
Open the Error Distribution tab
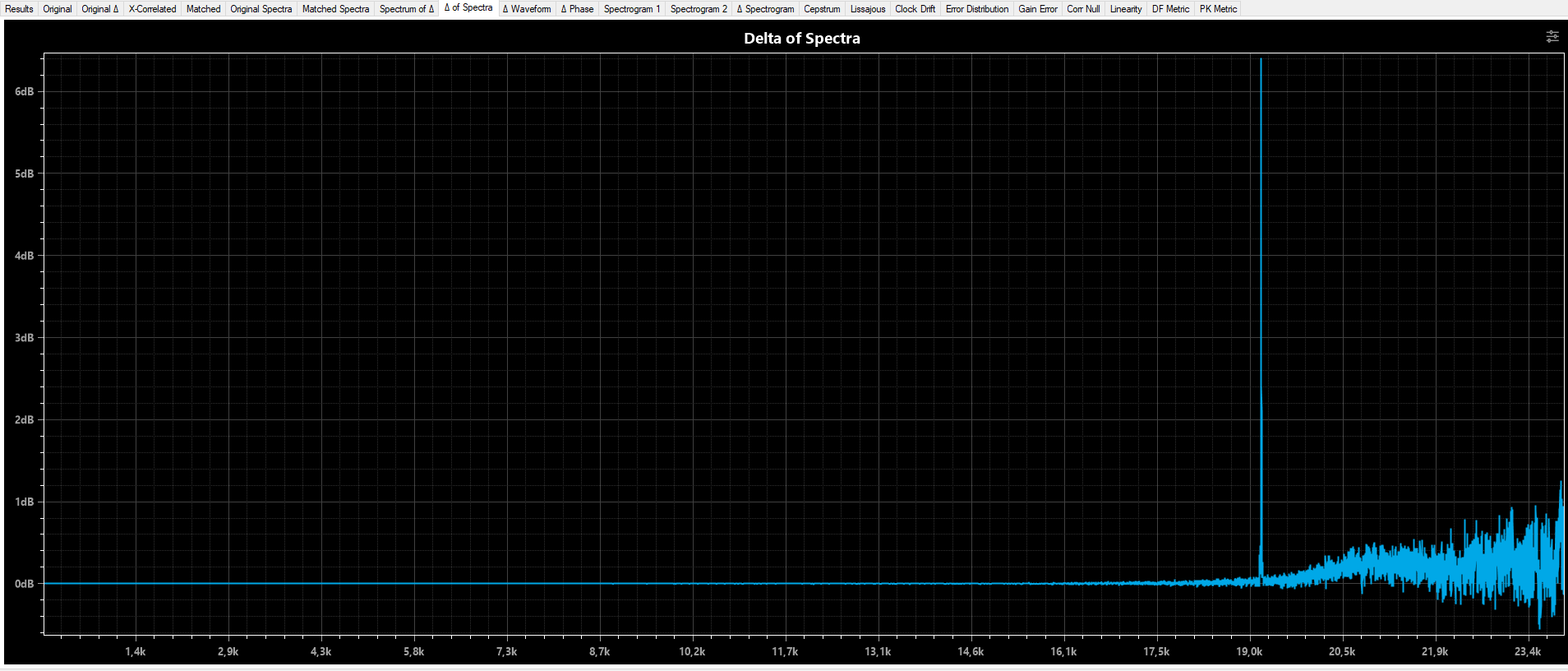coord(976,9)
